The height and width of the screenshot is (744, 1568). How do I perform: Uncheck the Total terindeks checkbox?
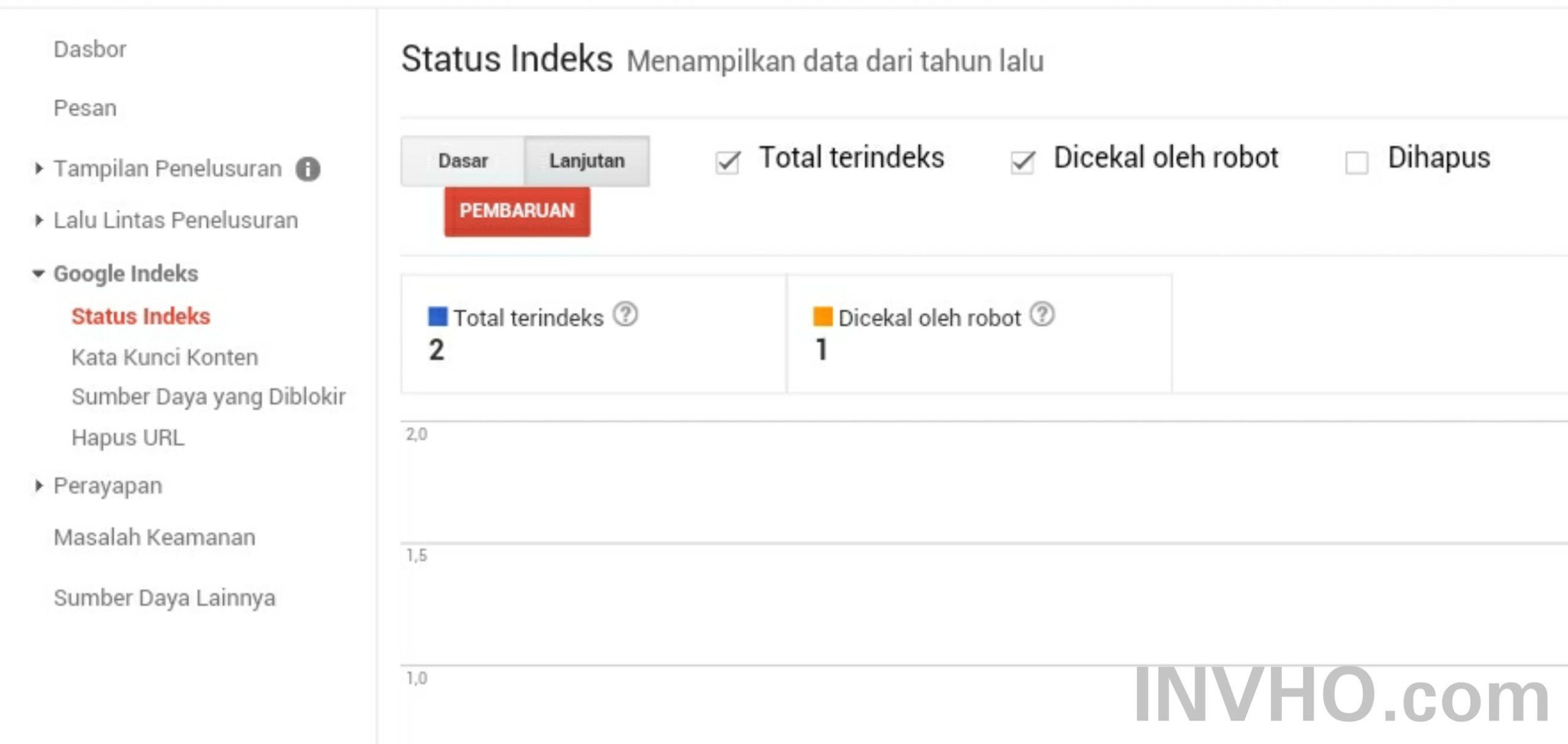click(728, 162)
